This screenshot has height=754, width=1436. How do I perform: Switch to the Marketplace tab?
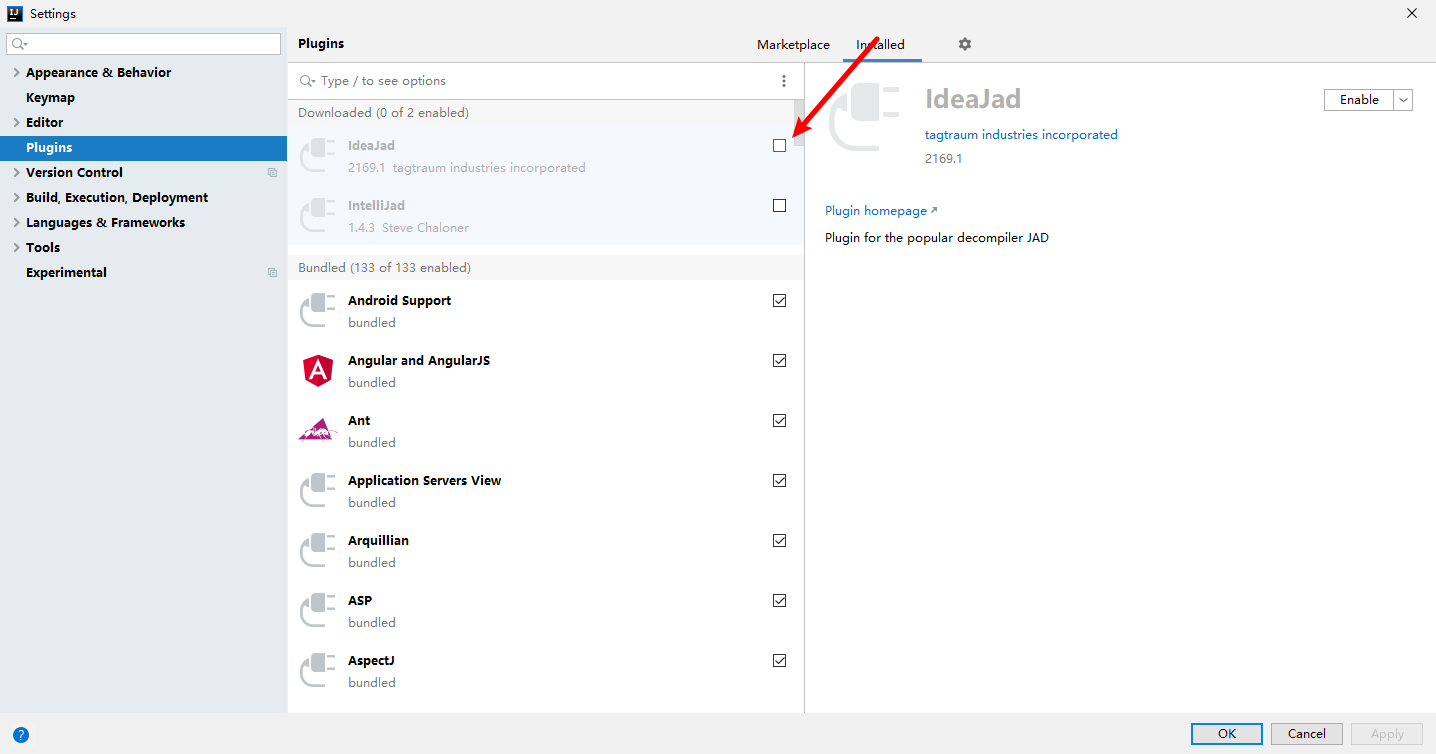(793, 45)
